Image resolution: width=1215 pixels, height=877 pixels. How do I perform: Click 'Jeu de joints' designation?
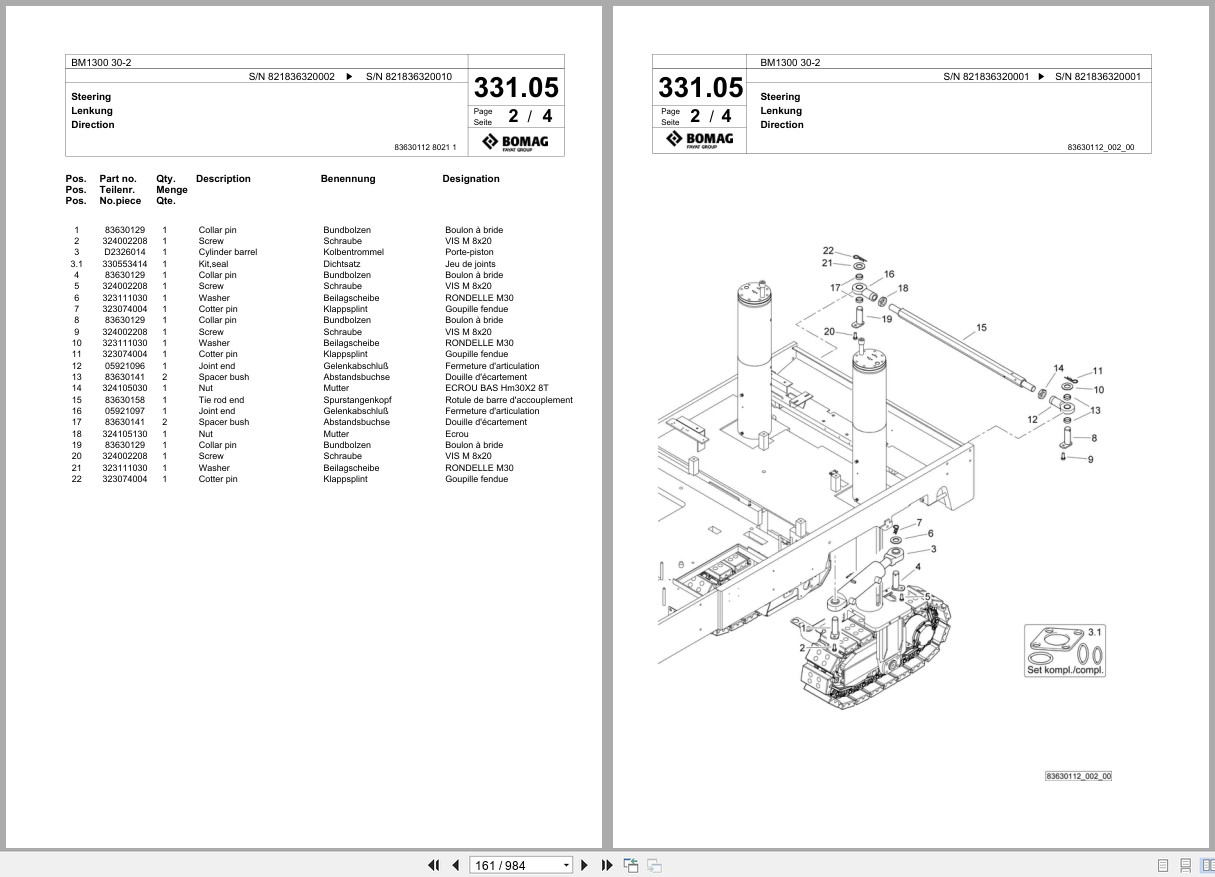point(470,264)
